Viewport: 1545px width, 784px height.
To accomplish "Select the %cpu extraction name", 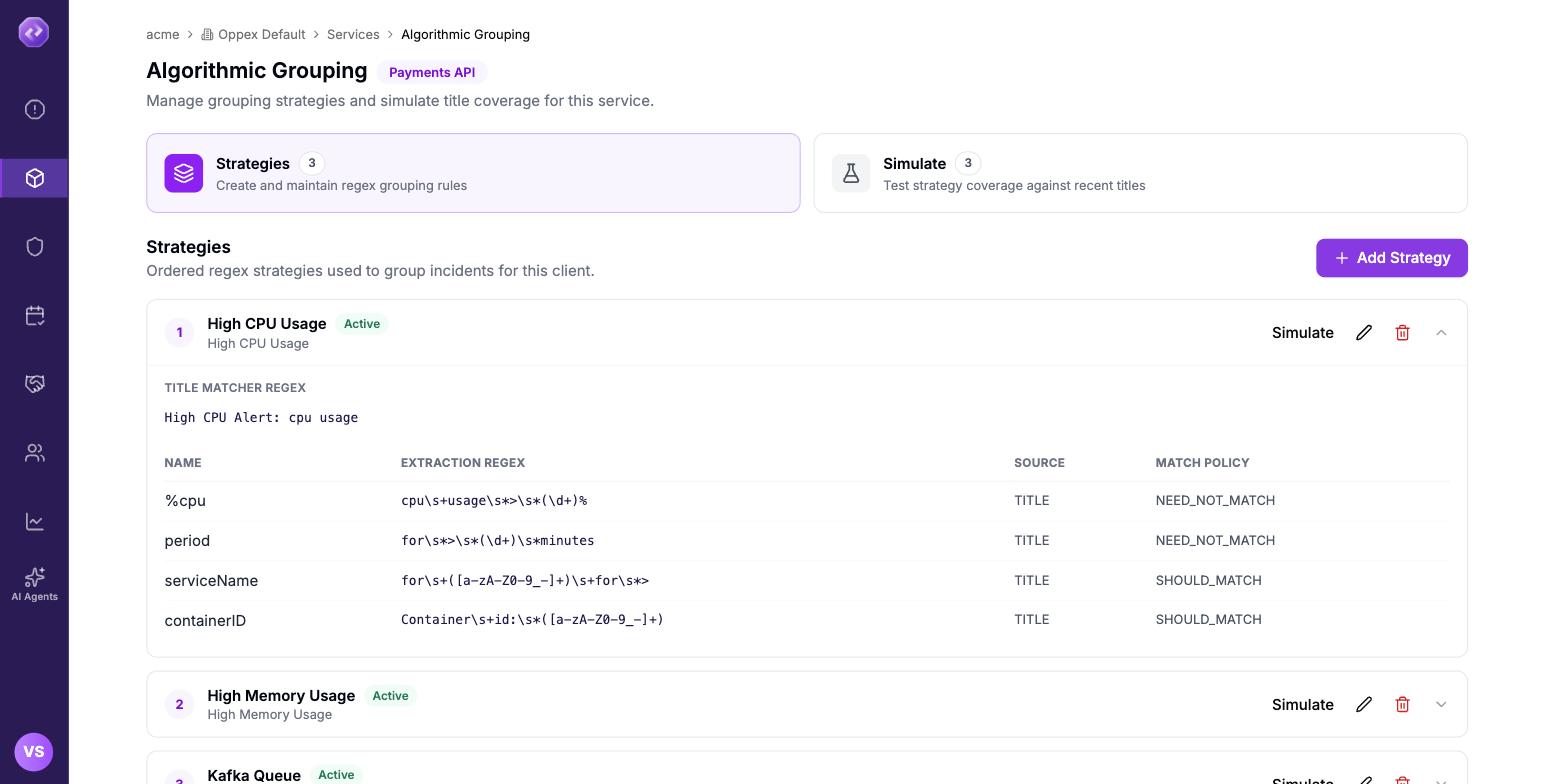I will pyautogui.click(x=185, y=501).
